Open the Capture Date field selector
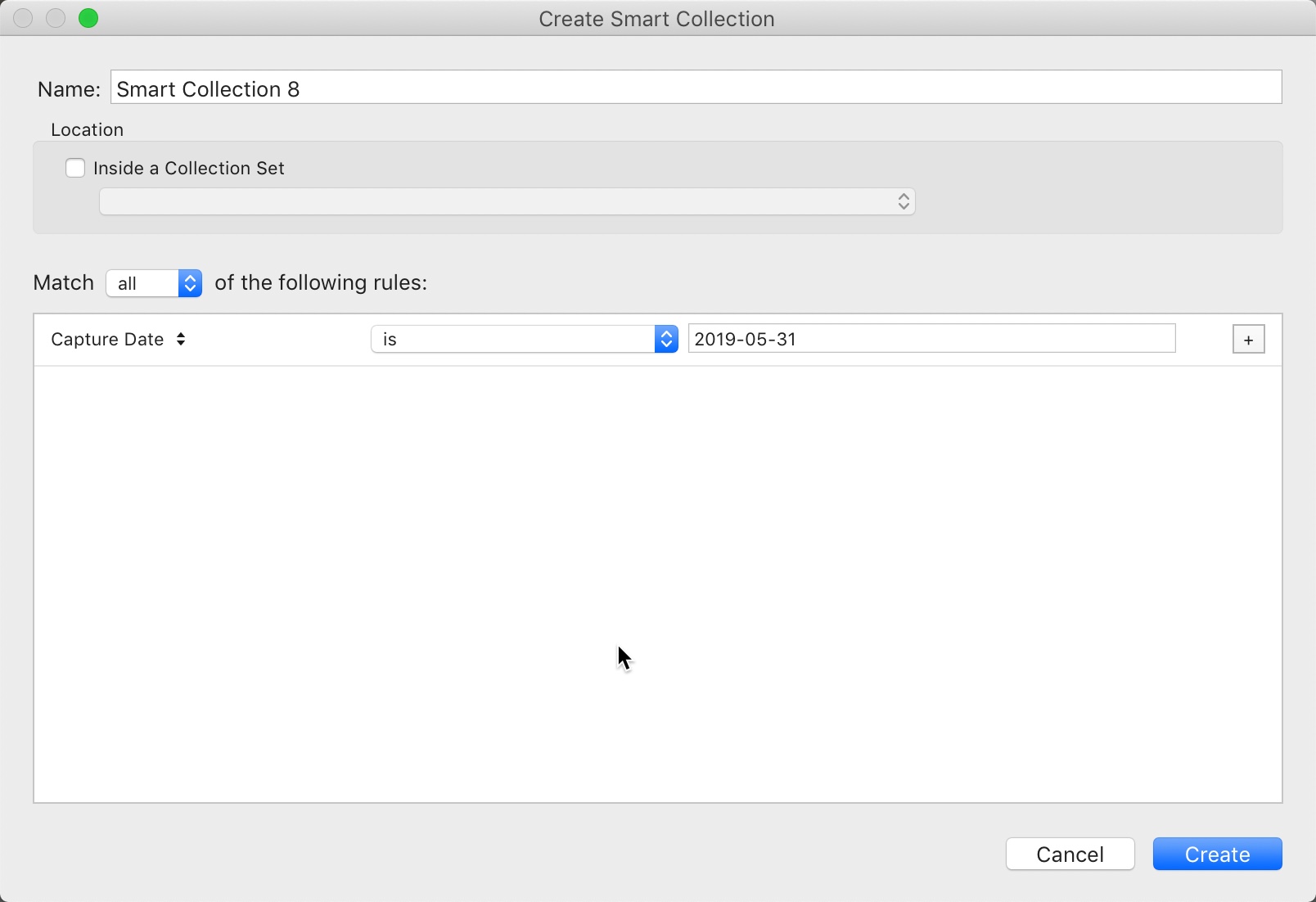This screenshot has height=902, width=1316. [117, 339]
